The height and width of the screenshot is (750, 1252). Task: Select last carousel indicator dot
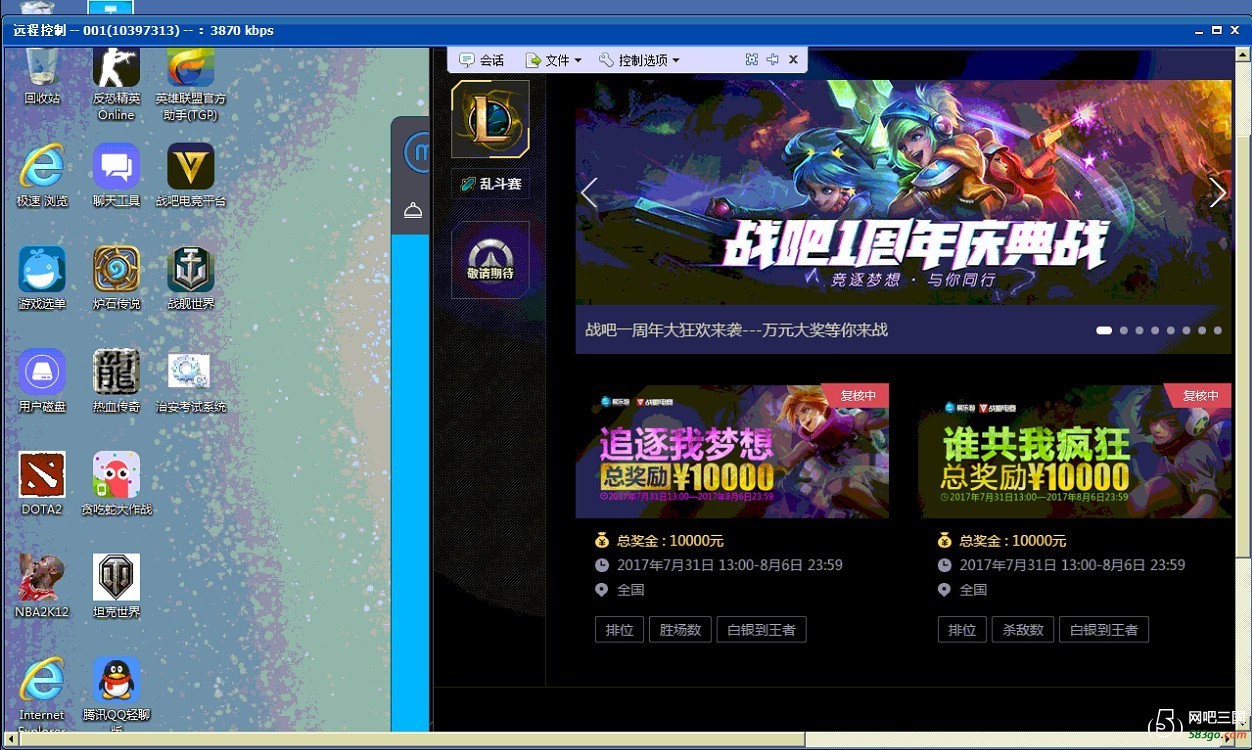(1217, 330)
